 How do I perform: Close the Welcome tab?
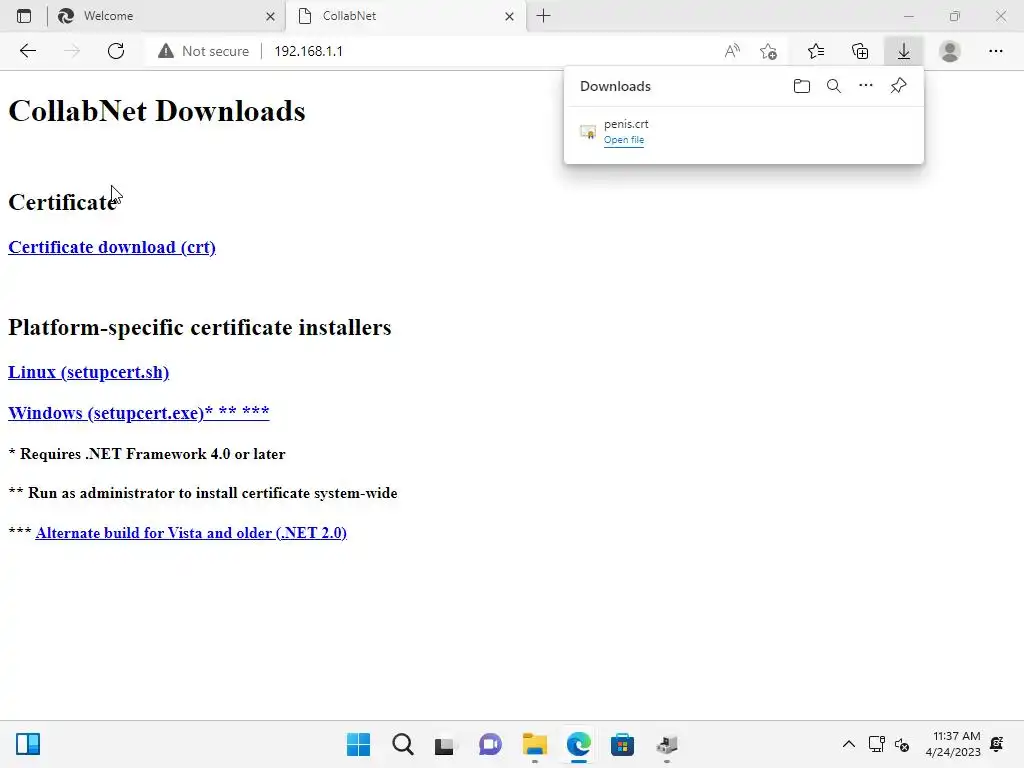(x=270, y=16)
